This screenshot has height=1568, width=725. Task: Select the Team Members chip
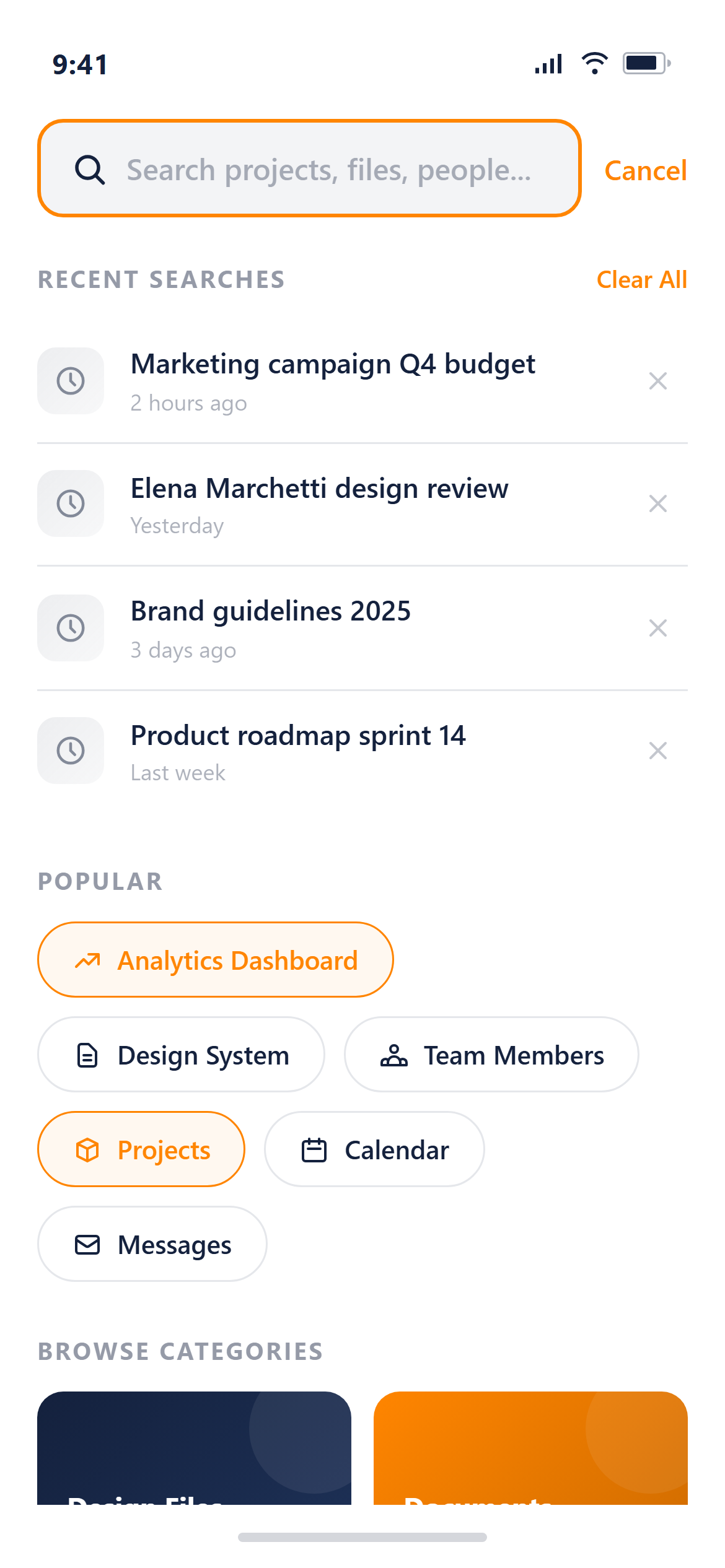[491, 1055]
